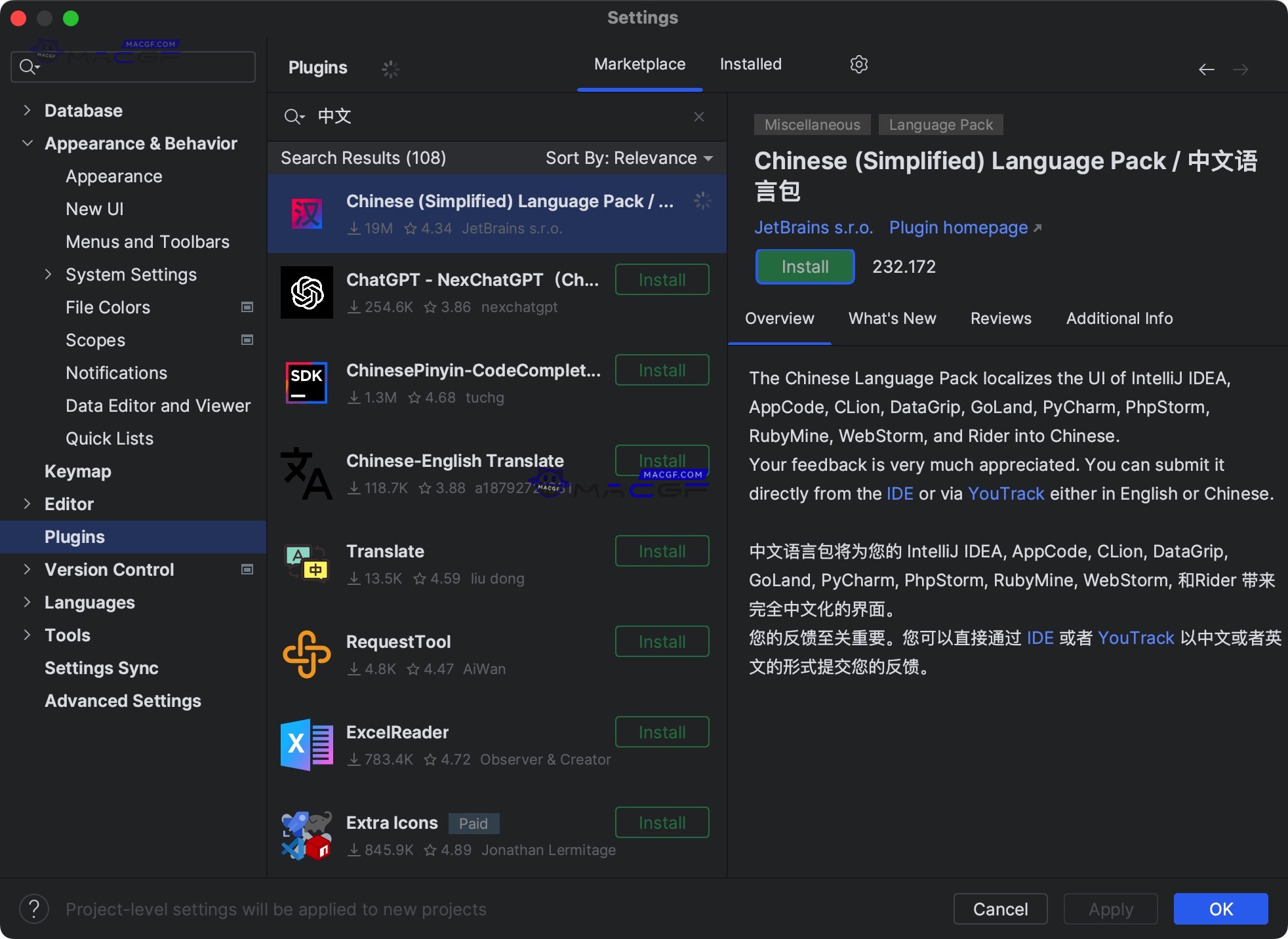
Task: Open the What's New tab
Action: tap(892, 319)
